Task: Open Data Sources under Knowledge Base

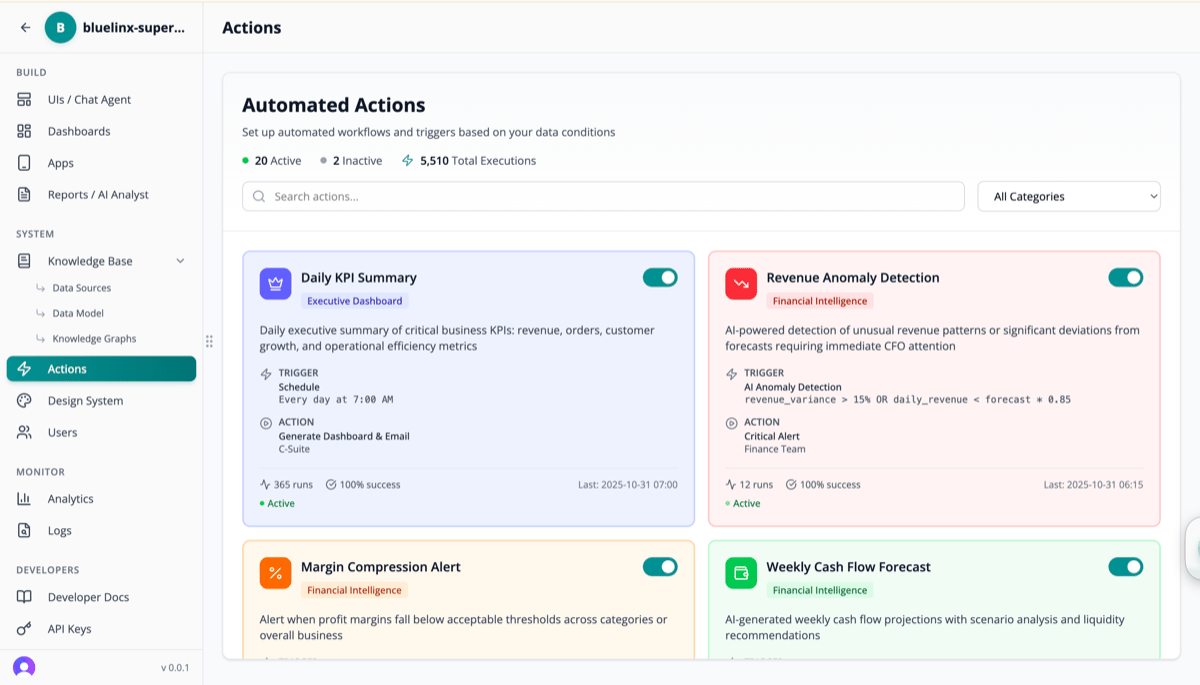Action: pyautogui.click(x=82, y=288)
